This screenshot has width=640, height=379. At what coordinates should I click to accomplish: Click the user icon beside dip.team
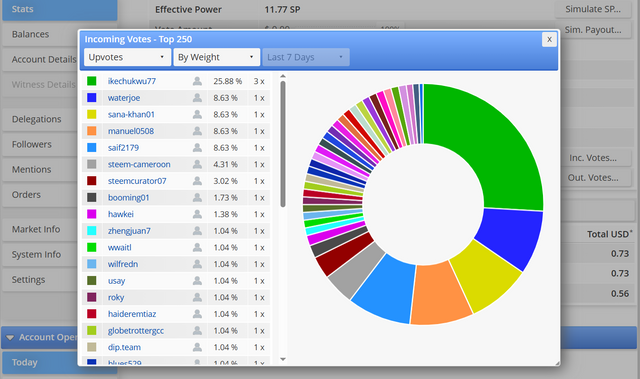[197, 347]
